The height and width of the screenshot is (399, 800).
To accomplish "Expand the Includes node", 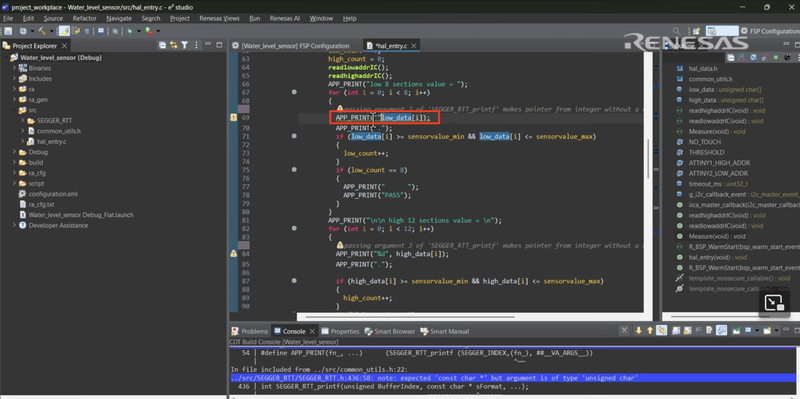I will pyautogui.click(x=15, y=79).
